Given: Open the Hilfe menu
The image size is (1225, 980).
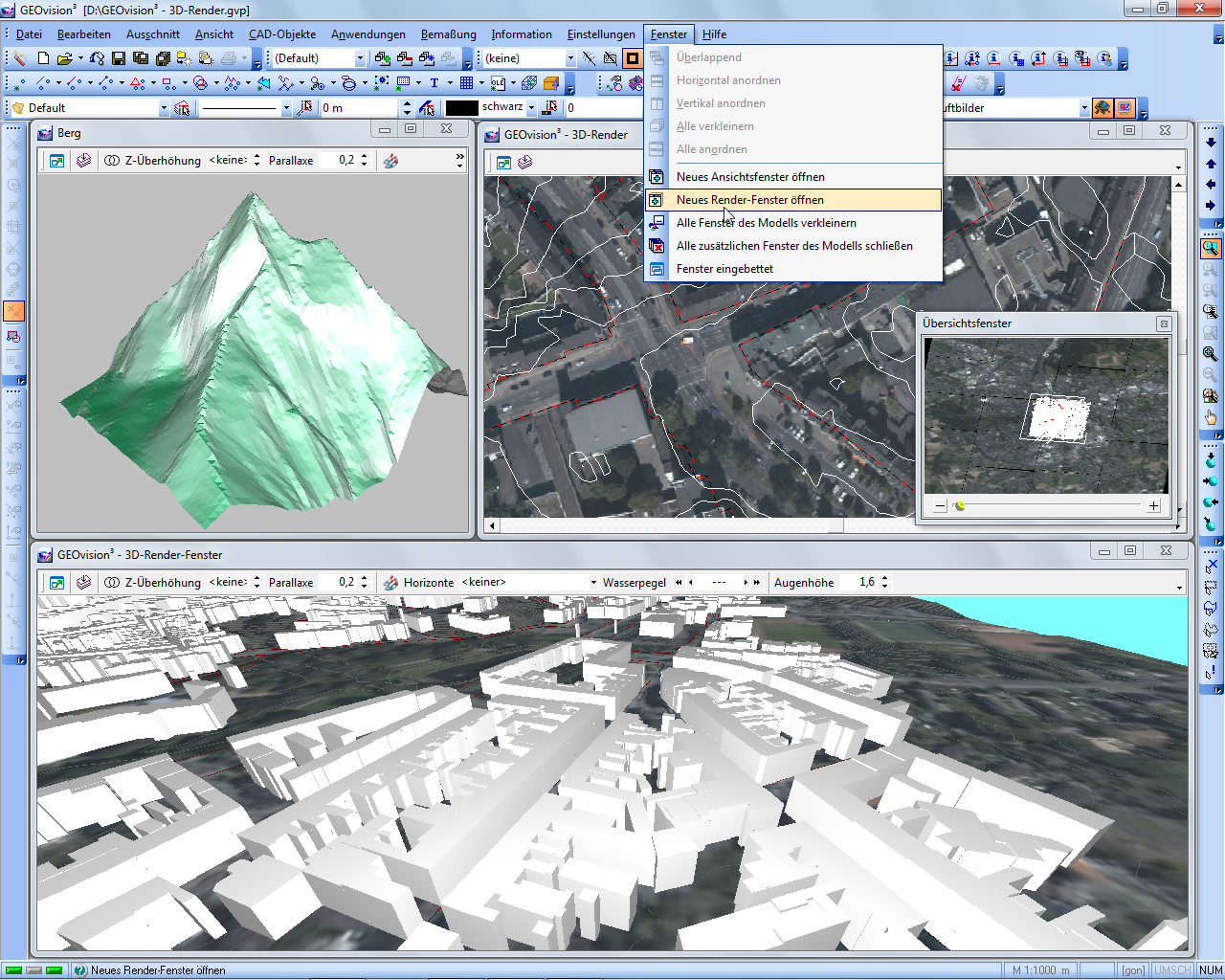Looking at the screenshot, I should 714,34.
